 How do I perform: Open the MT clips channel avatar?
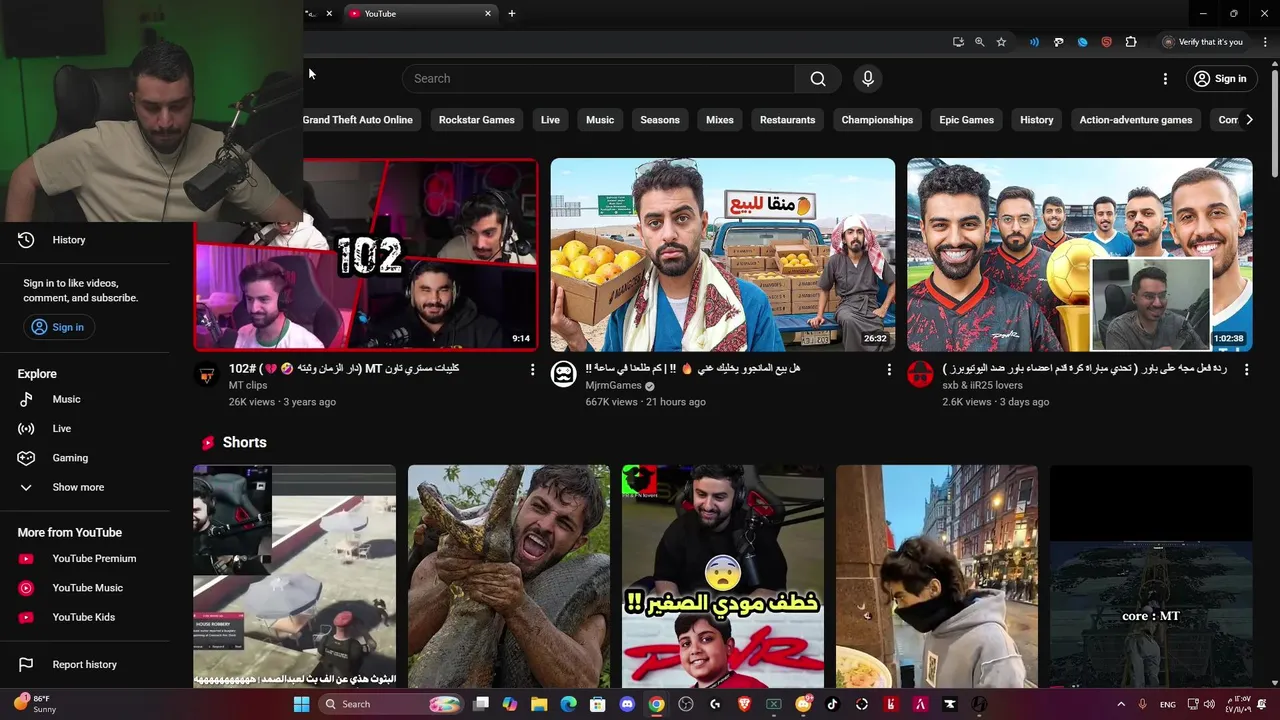click(x=207, y=375)
